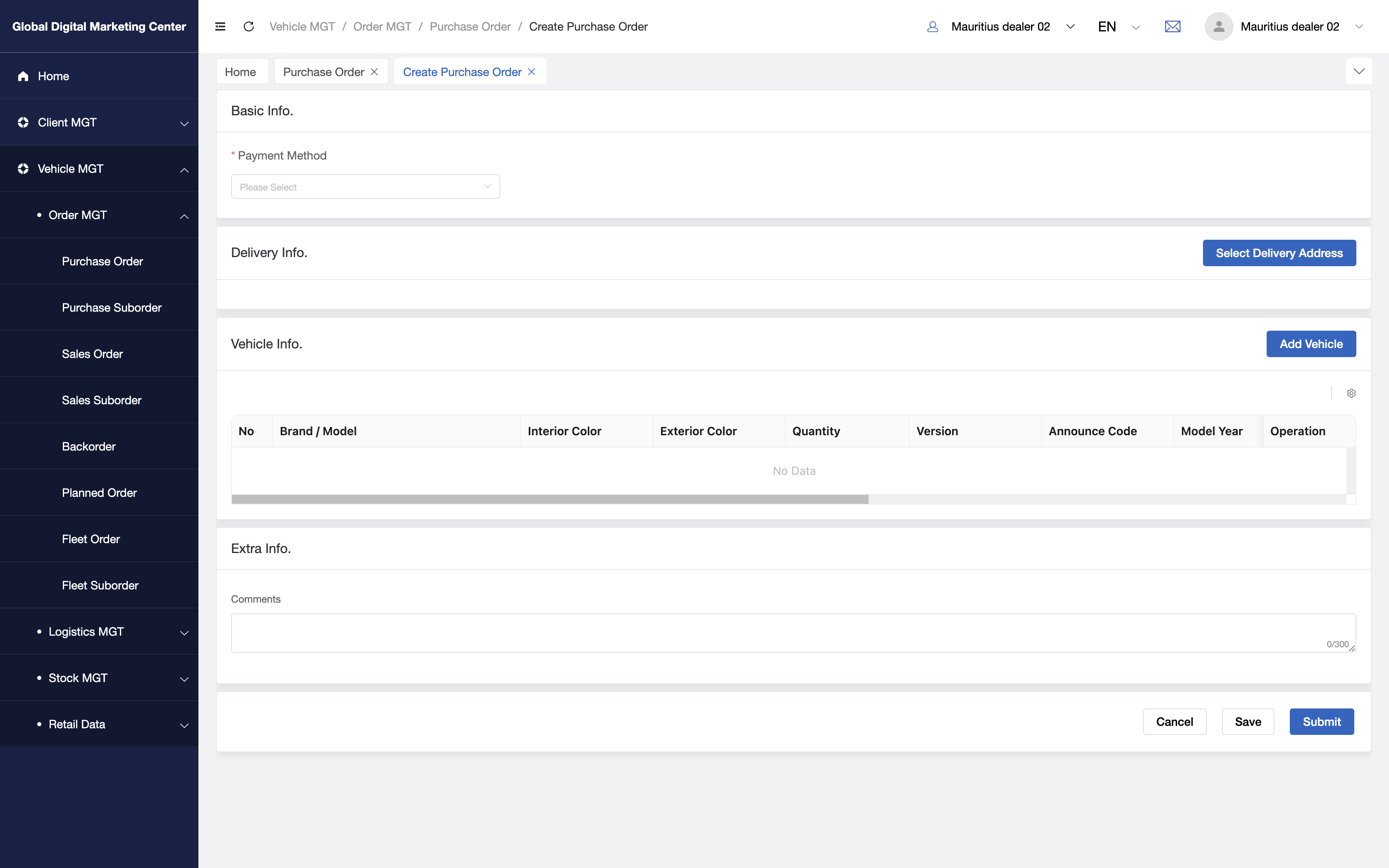
Task: Open table column settings gear
Action: pyautogui.click(x=1351, y=393)
